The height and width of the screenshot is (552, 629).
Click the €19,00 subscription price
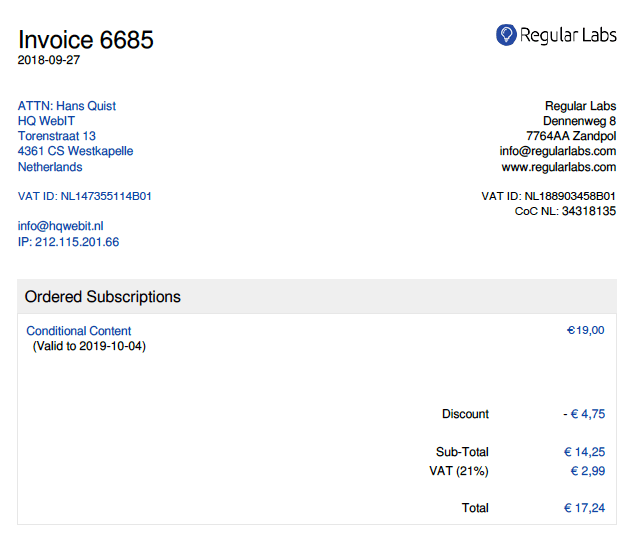(585, 331)
